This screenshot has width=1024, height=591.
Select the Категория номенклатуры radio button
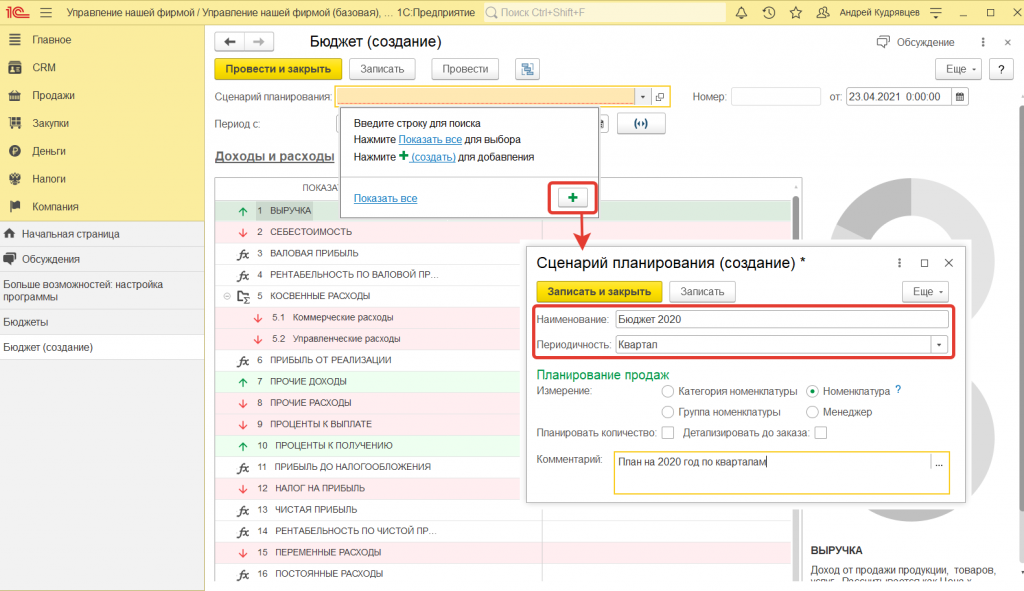pos(668,391)
